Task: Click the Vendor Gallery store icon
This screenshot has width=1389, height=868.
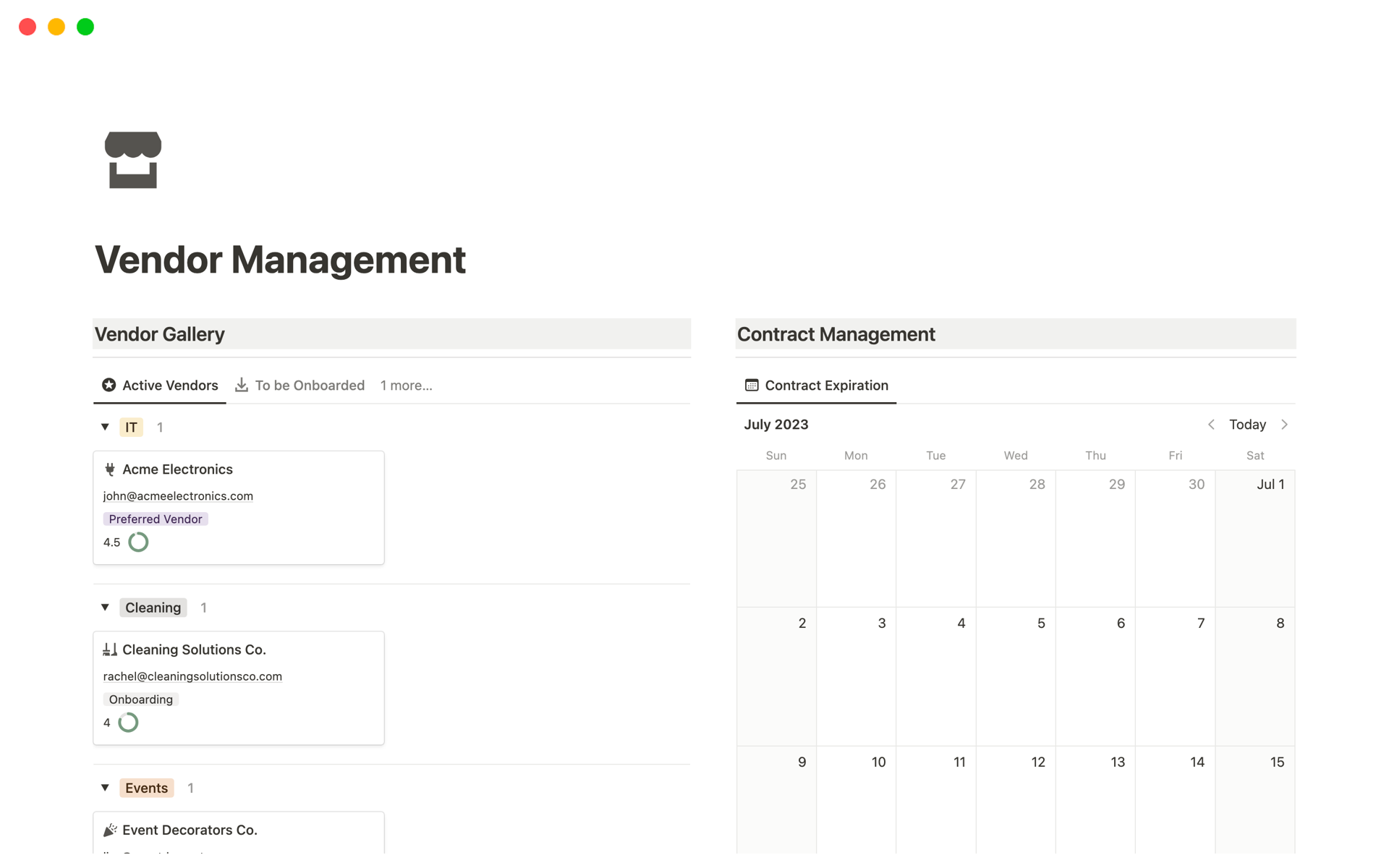Action: pos(132,159)
